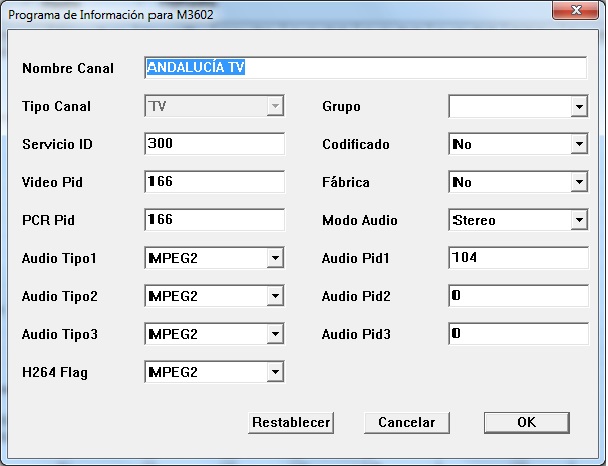This screenshot has height=466, width=608.
Task: Open the Codificado dropdown
Action: (x=518, y=144)
